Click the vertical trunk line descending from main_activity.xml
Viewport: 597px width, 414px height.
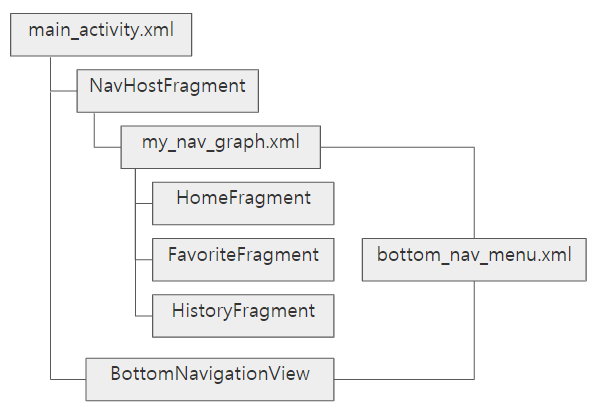(50, 218)
